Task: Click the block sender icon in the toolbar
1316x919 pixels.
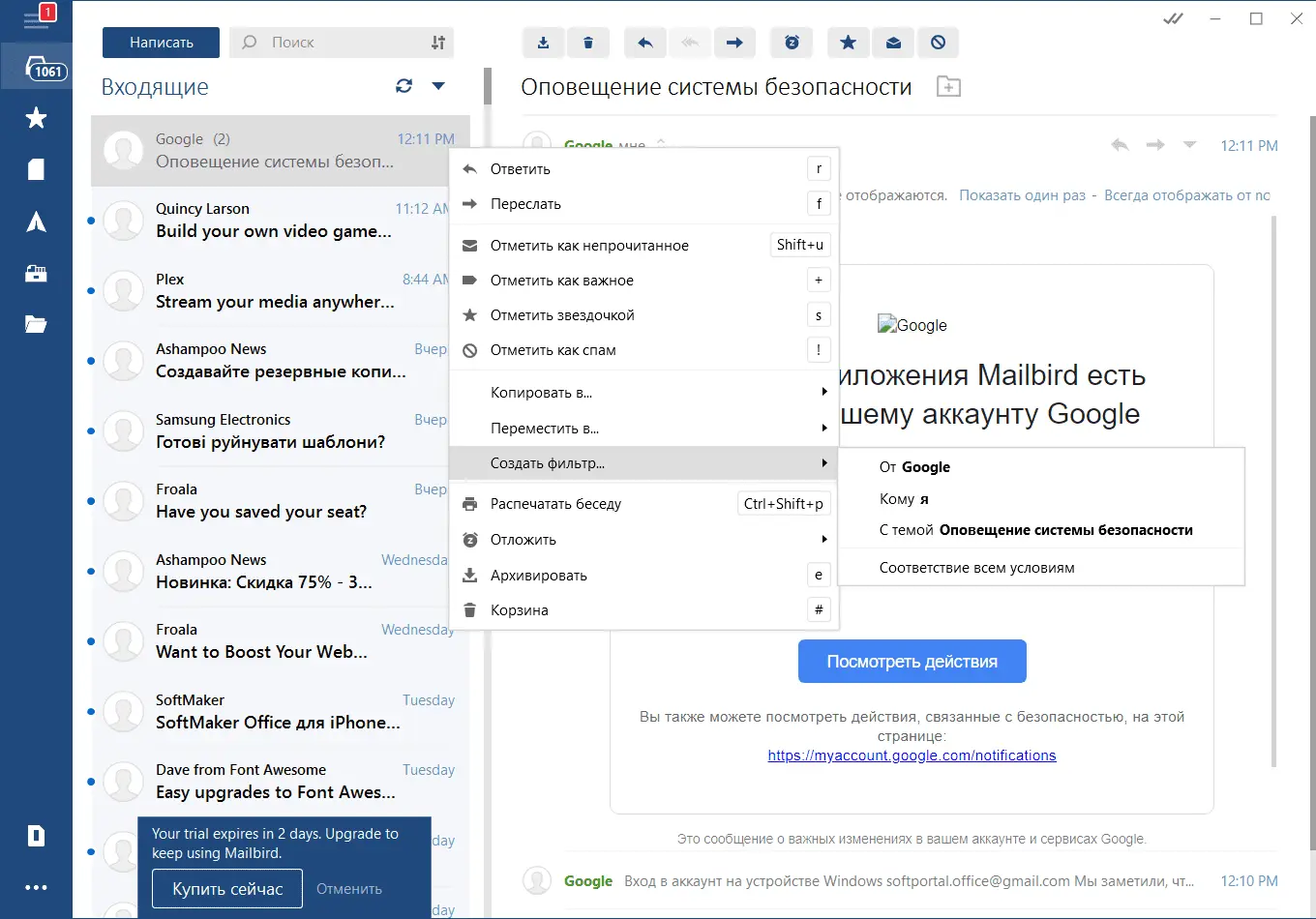Action: pos(938,43)
